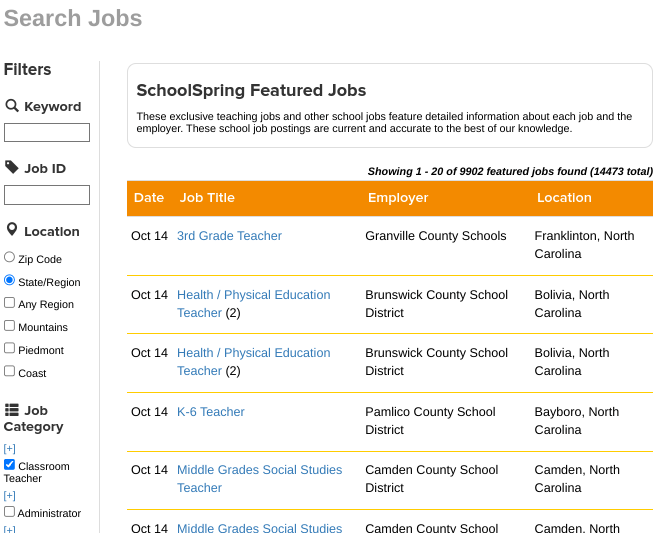Tick the Piedmont checkbox
658x533 pixels.
point(10,349)
